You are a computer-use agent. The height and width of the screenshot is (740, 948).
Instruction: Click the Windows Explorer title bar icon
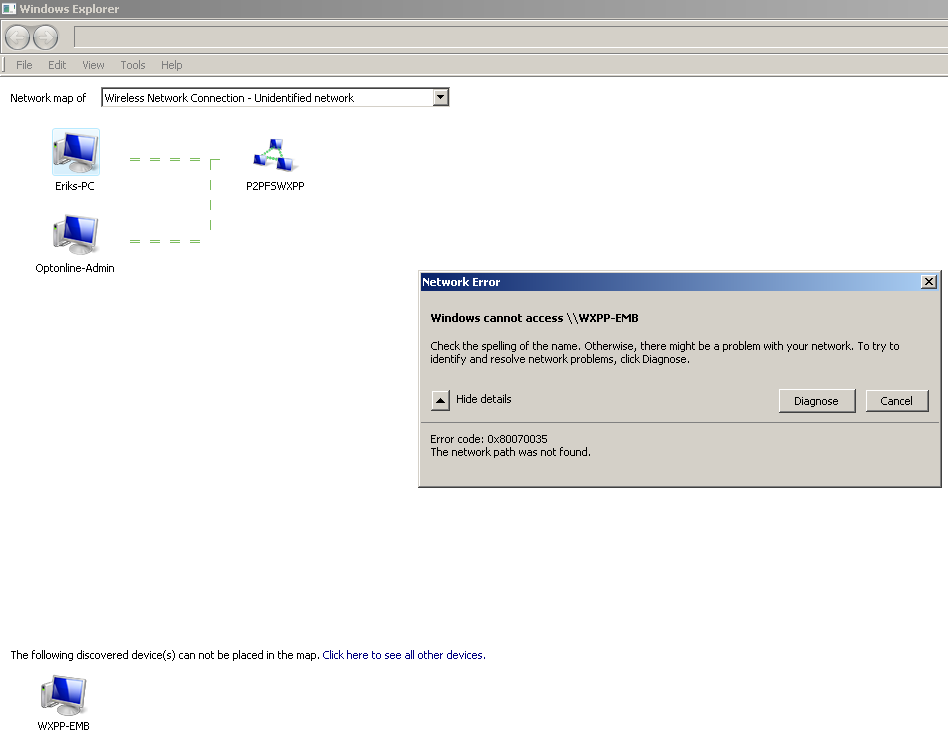coord(9,9)
